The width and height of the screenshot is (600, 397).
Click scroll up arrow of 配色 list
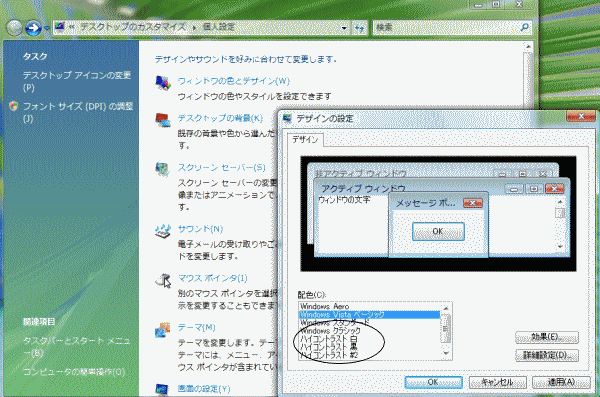(446, 307)
